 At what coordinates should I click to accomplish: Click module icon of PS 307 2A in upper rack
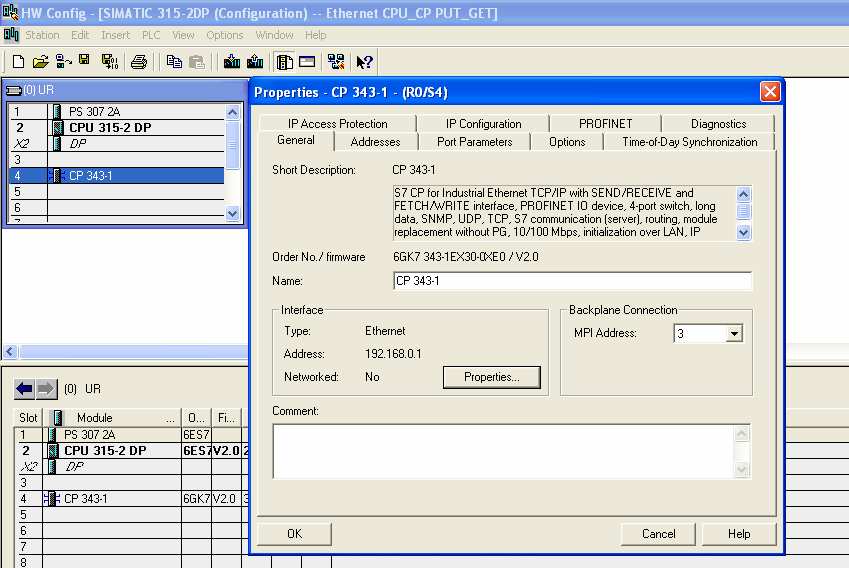[57, 112]
